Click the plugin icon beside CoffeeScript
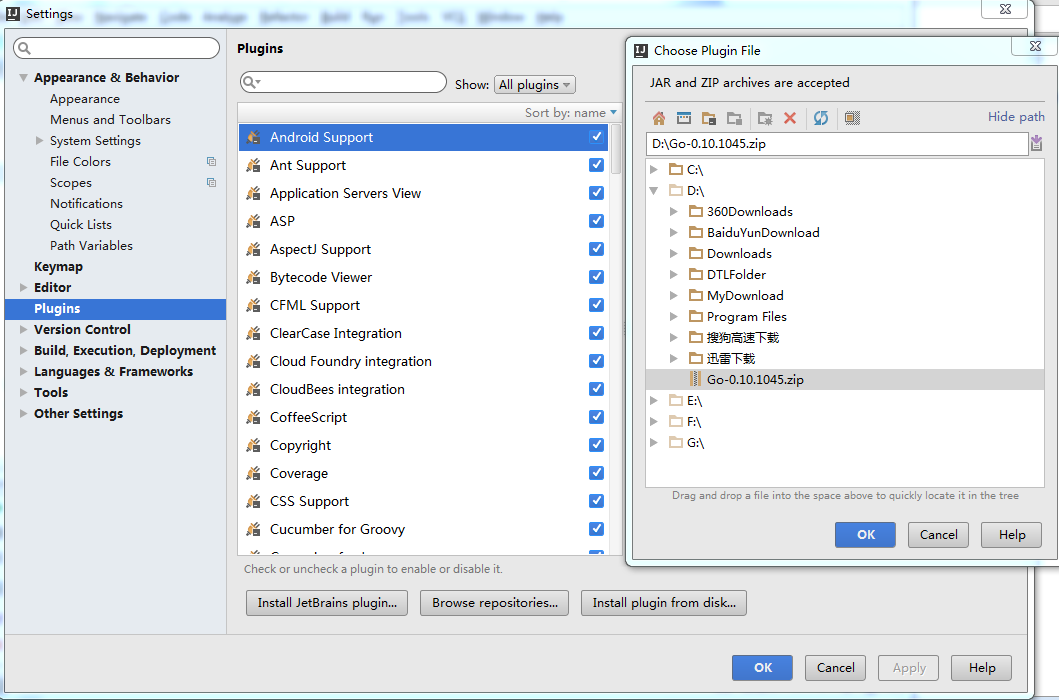Image resolution: width=1059 pixels, height=700 pixels. [x=253, y=417]
